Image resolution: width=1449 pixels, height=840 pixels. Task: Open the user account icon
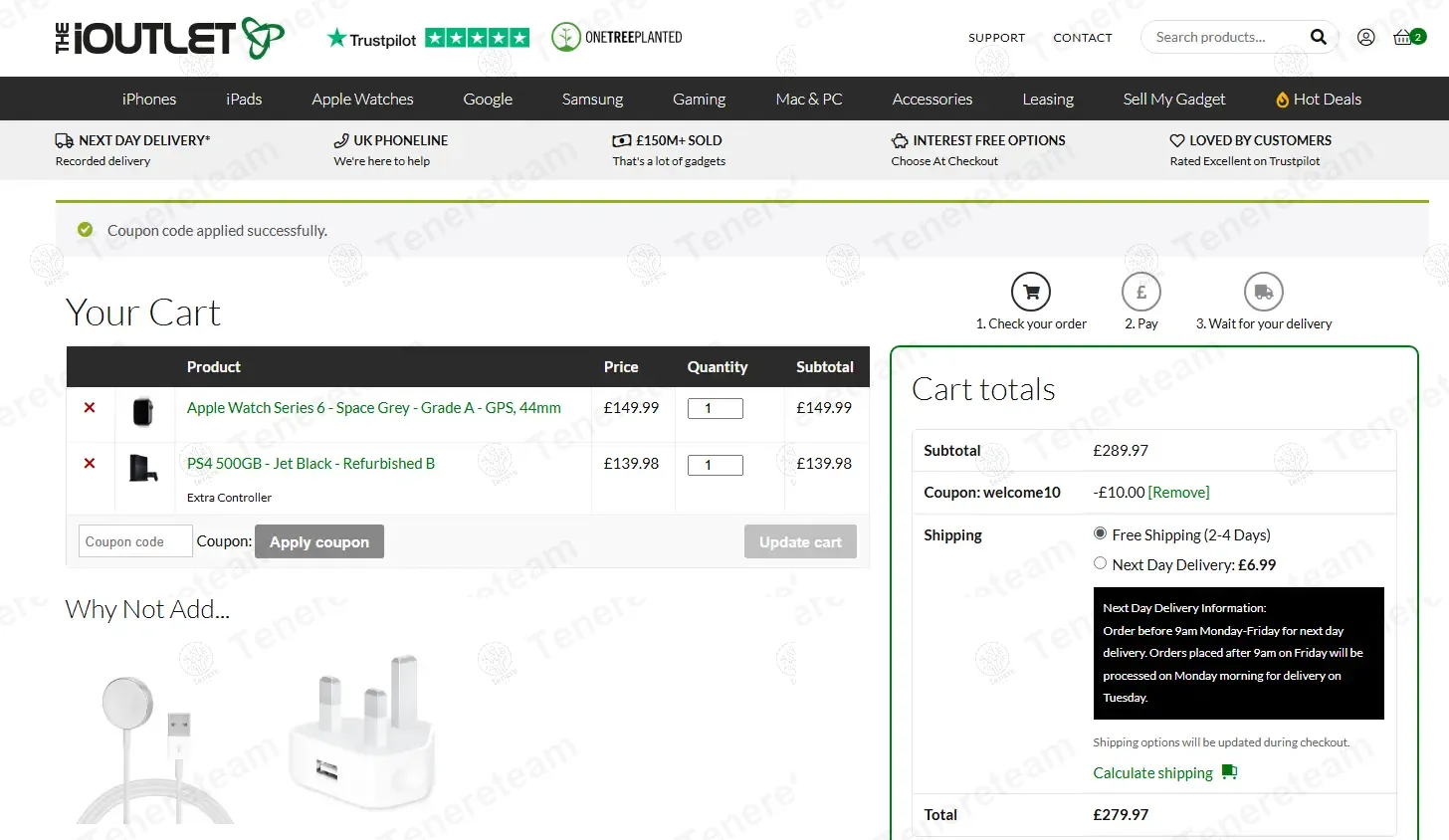point(1366,37)
